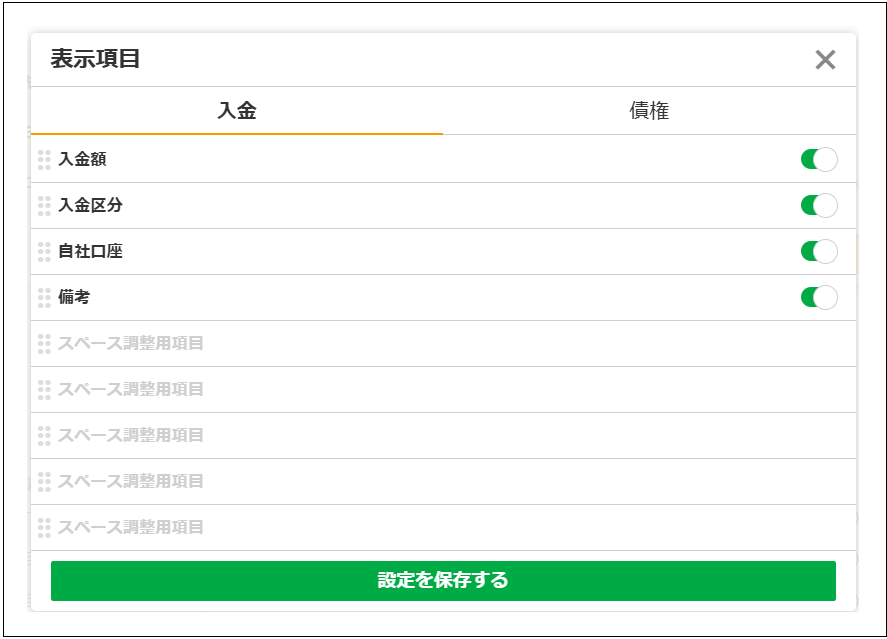Click the 自社口座 row label
Image resolution: width=887 pixels, height=639 pixels.
pos(90,252)
